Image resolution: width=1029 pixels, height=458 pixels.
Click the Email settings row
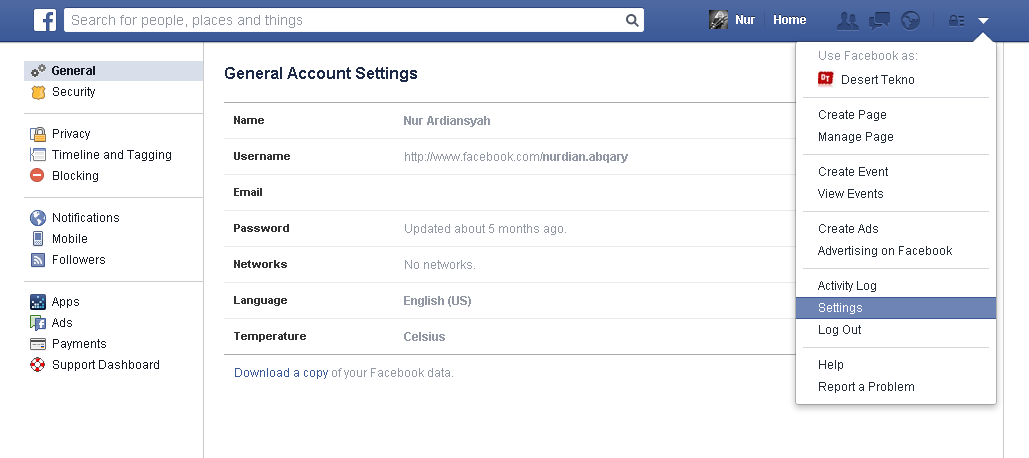510,193
